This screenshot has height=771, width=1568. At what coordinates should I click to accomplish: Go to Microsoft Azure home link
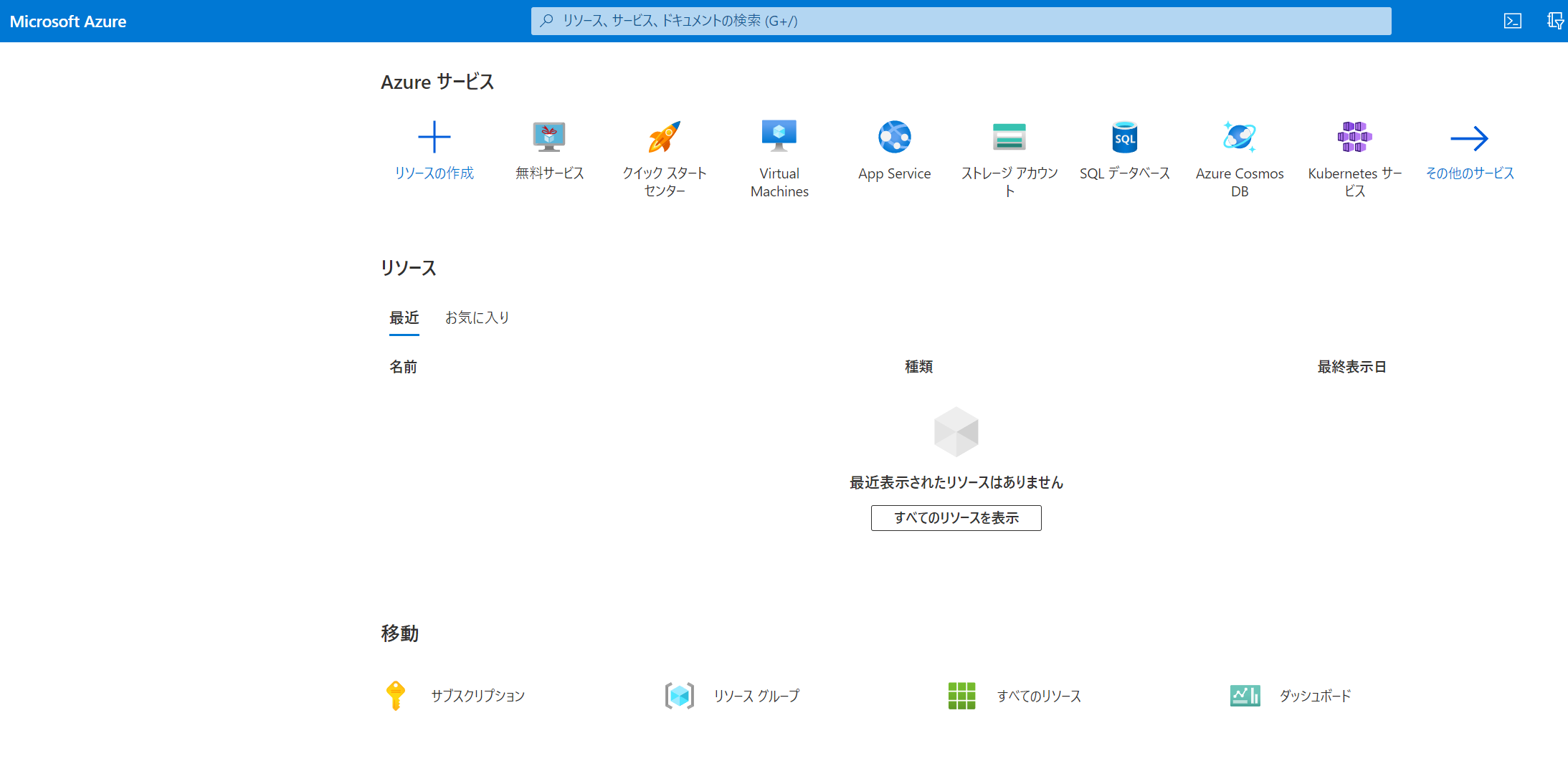[x=68, y=21]
